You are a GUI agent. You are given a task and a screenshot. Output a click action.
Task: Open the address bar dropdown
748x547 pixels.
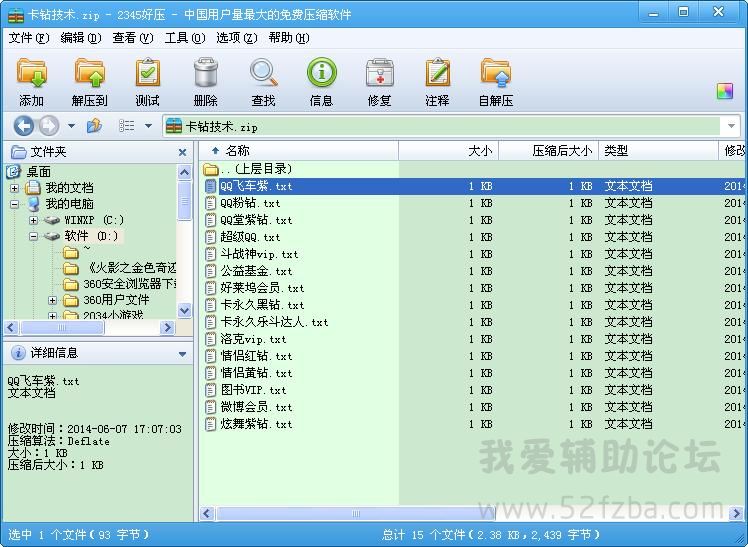pyautogui.click(x=731, y=126)
